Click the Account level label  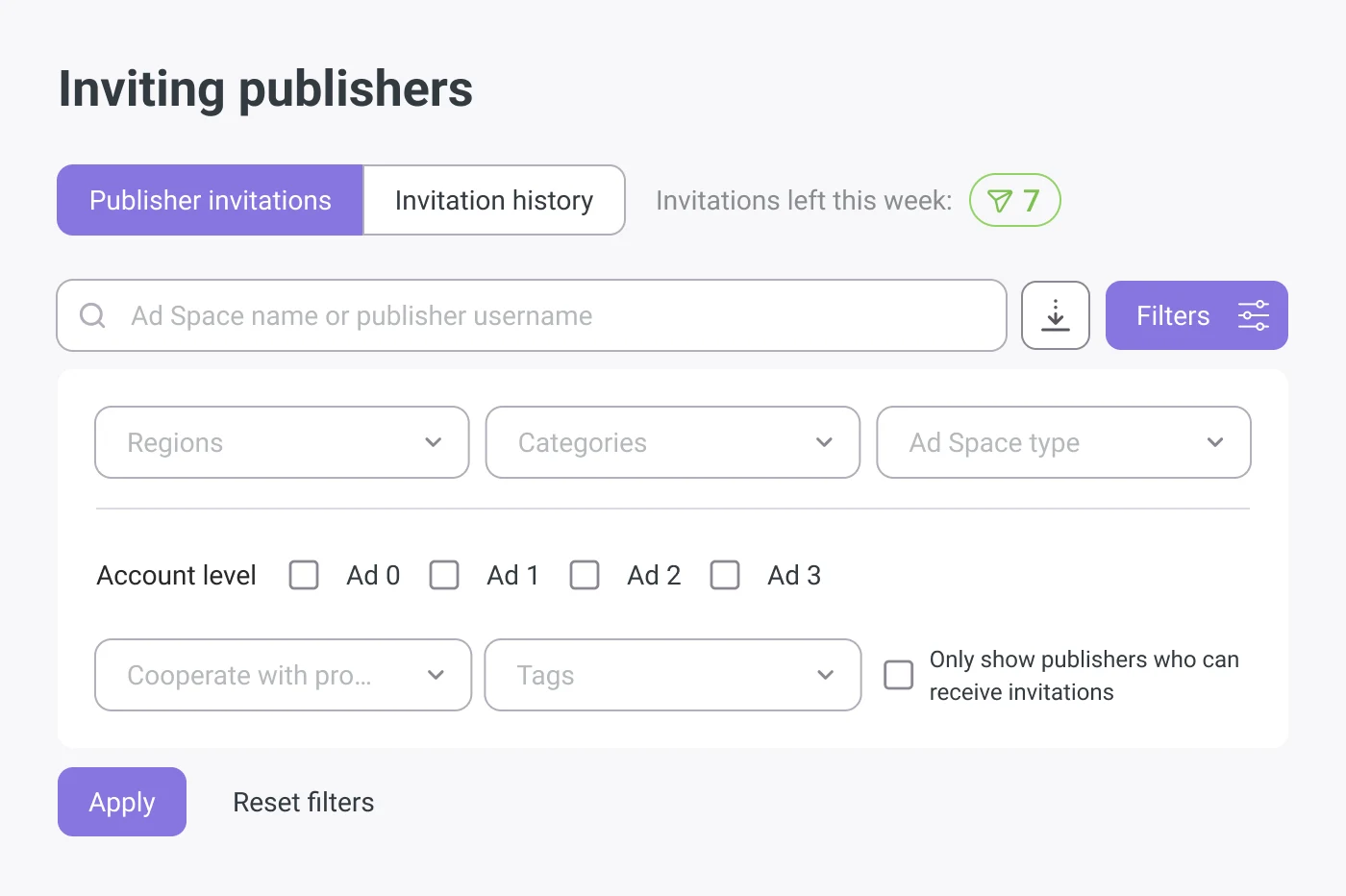(x=177, y=575)
